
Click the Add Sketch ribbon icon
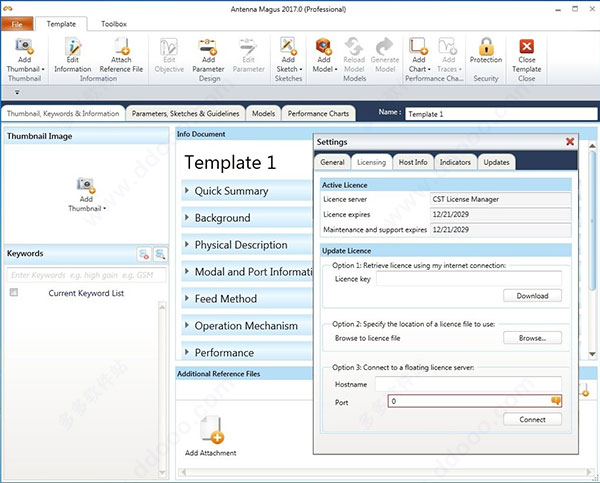click(x=288, y=47)
